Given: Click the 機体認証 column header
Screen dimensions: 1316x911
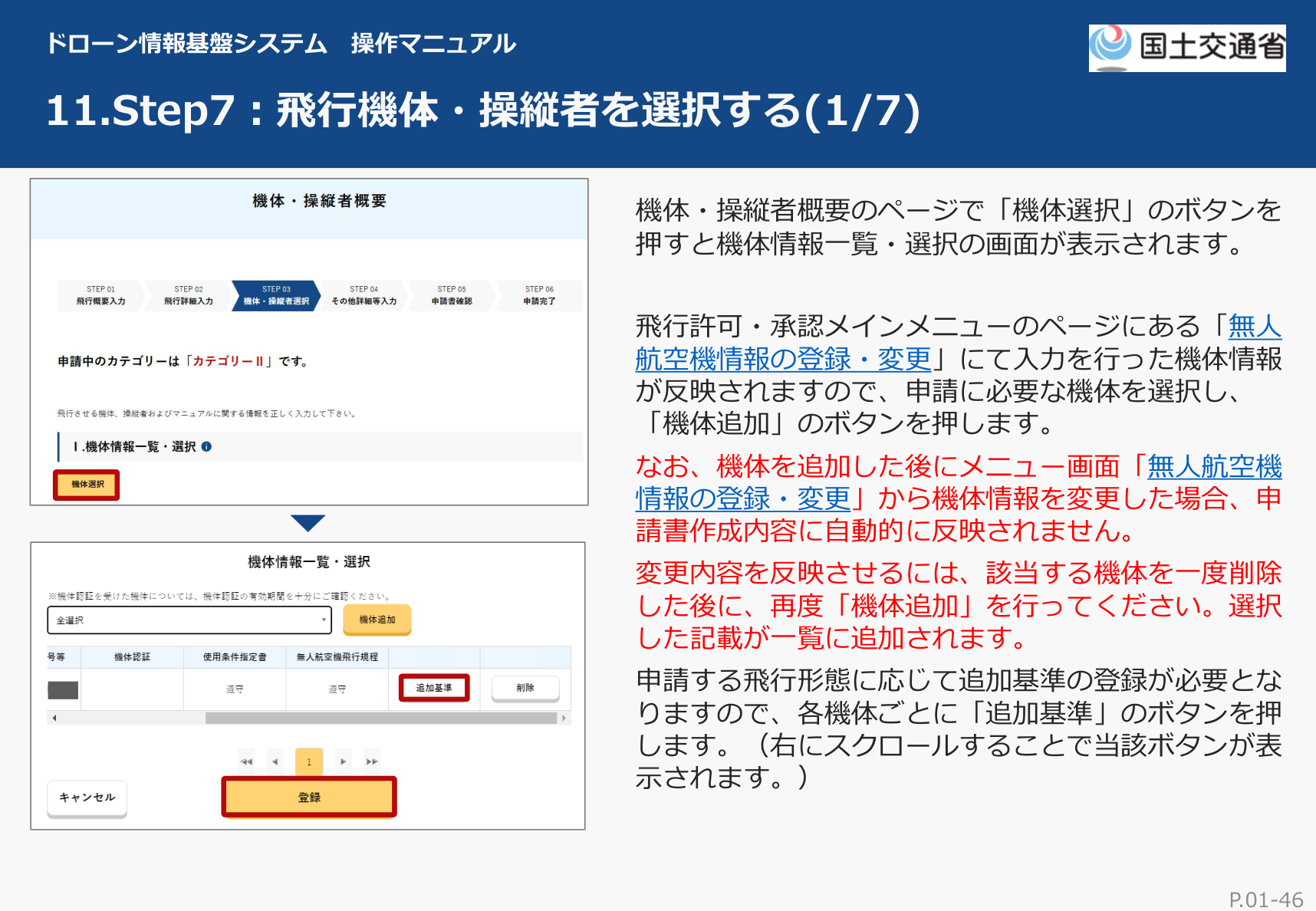Looking at the screenshot, I should [132, 657].
